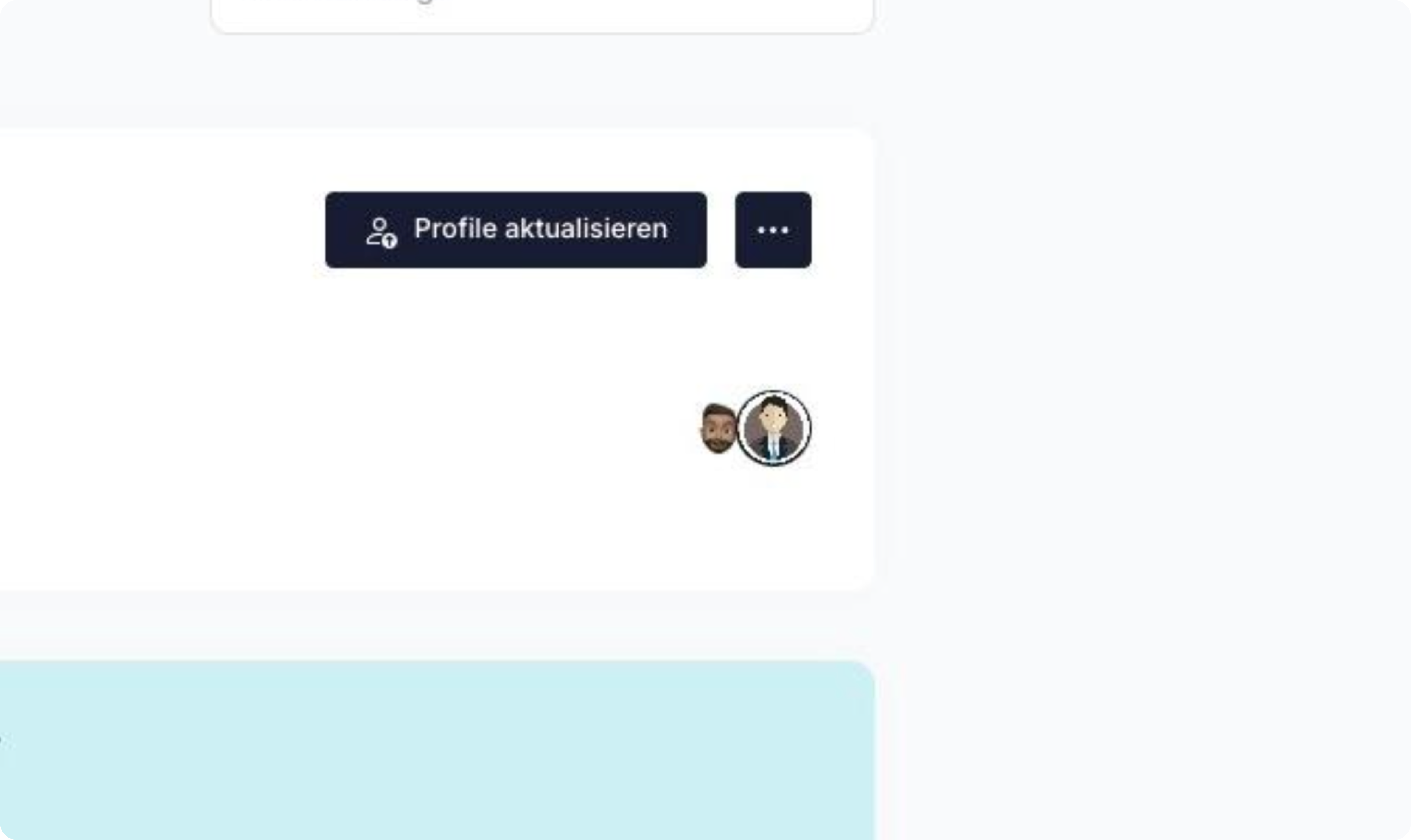Click the middle dot of the ellipsis button
Viewport: 1411px width, 840px height.
(x=773, y=230)
